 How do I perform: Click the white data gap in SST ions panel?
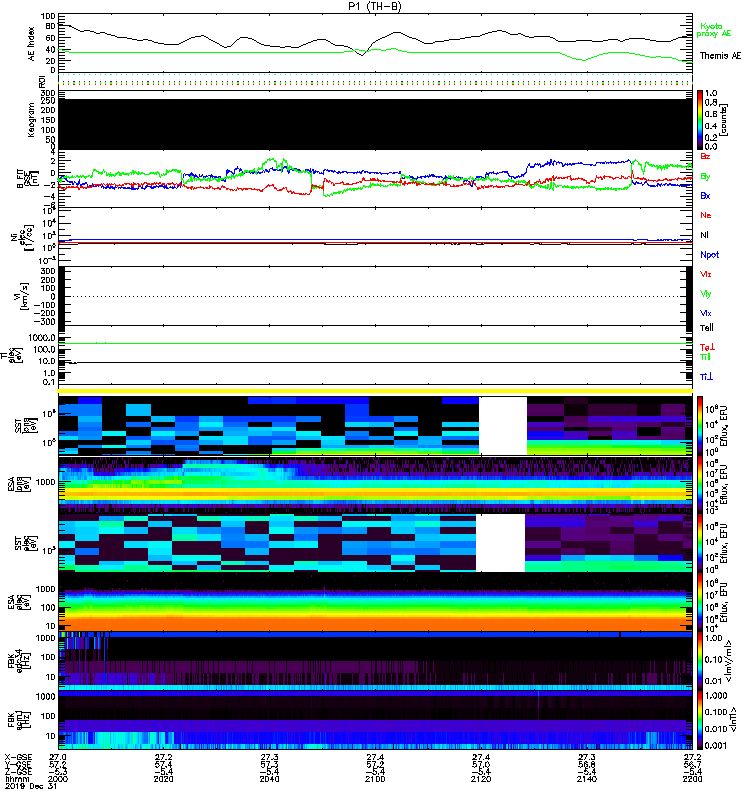tap(503, 426)
